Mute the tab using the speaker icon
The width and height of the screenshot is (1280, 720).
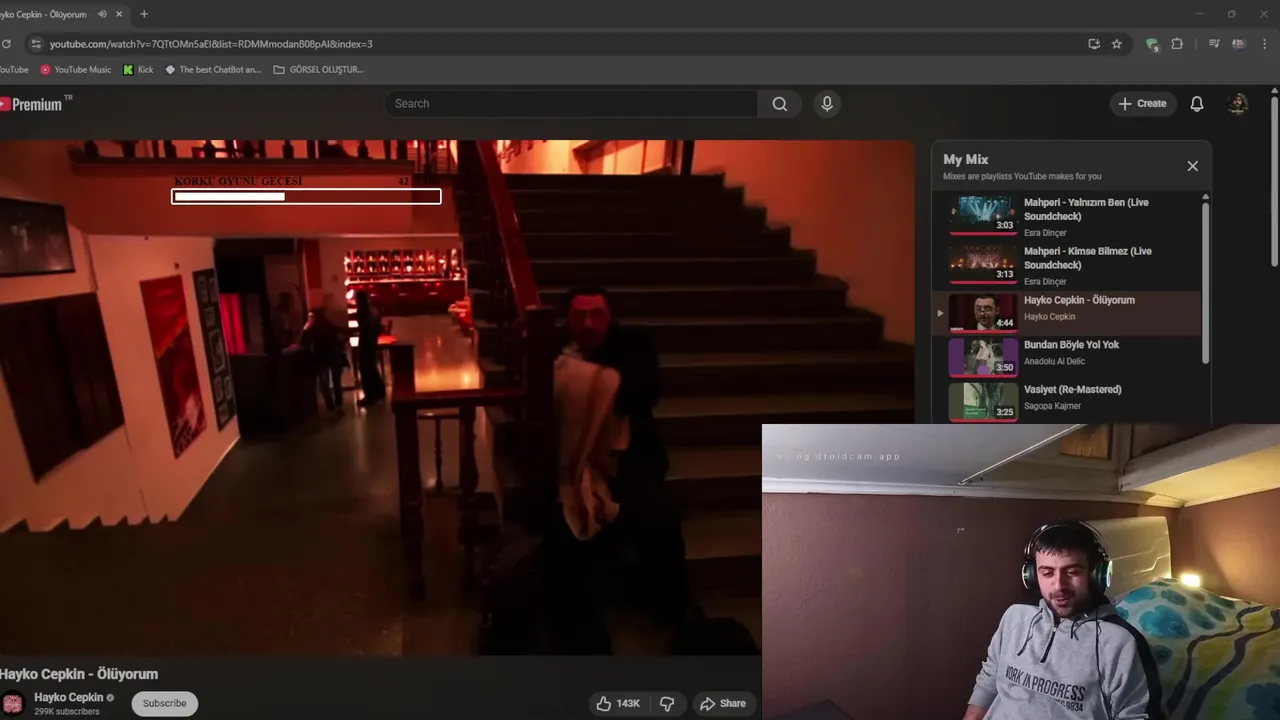(x=102, y=14)
